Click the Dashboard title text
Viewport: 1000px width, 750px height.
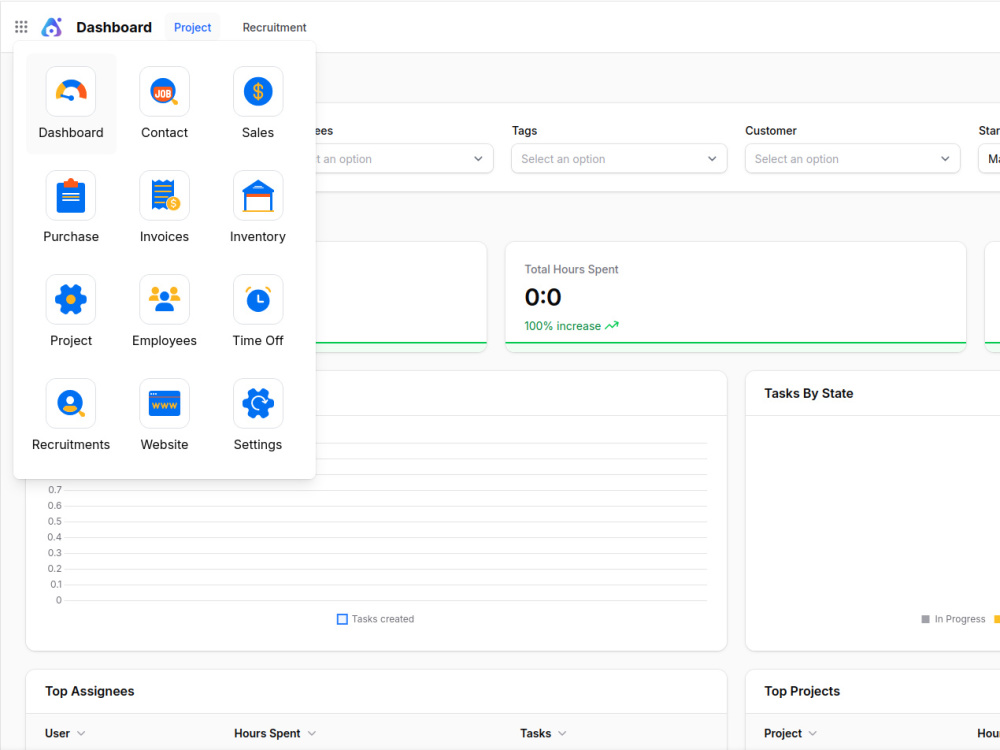(x=114, y=27)
